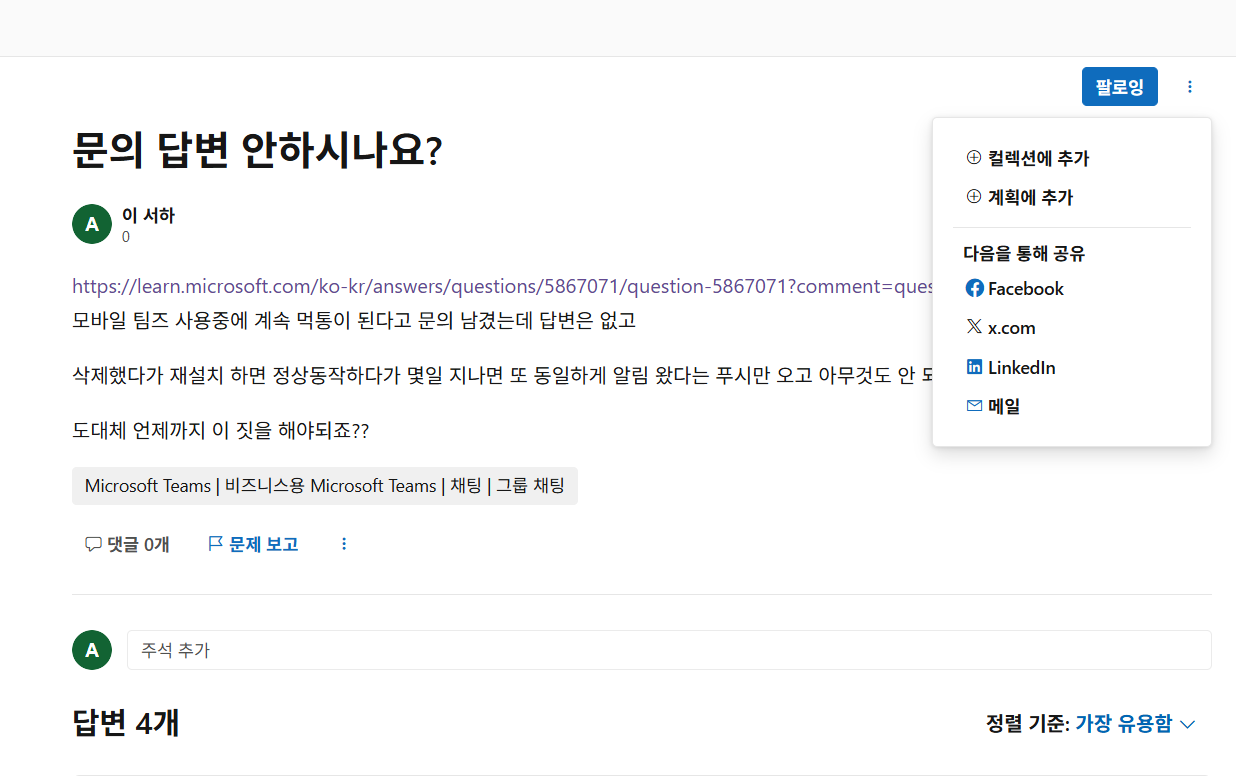Click the 다음을 통해 공유 label
This screenshot has width=1236, height=776.
point(1024,253)
